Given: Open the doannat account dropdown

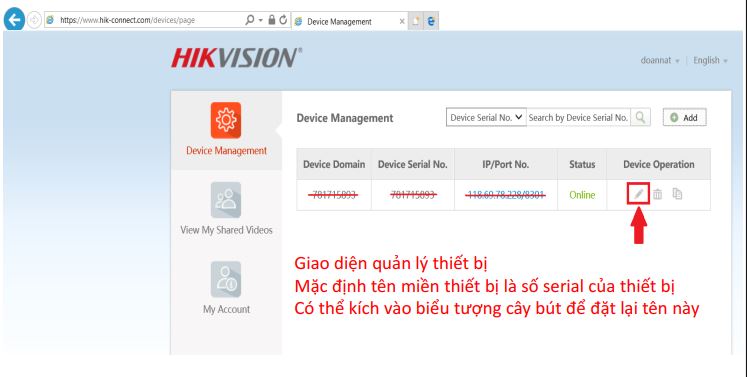Looking at the screenshot, I should click(660, 61).
